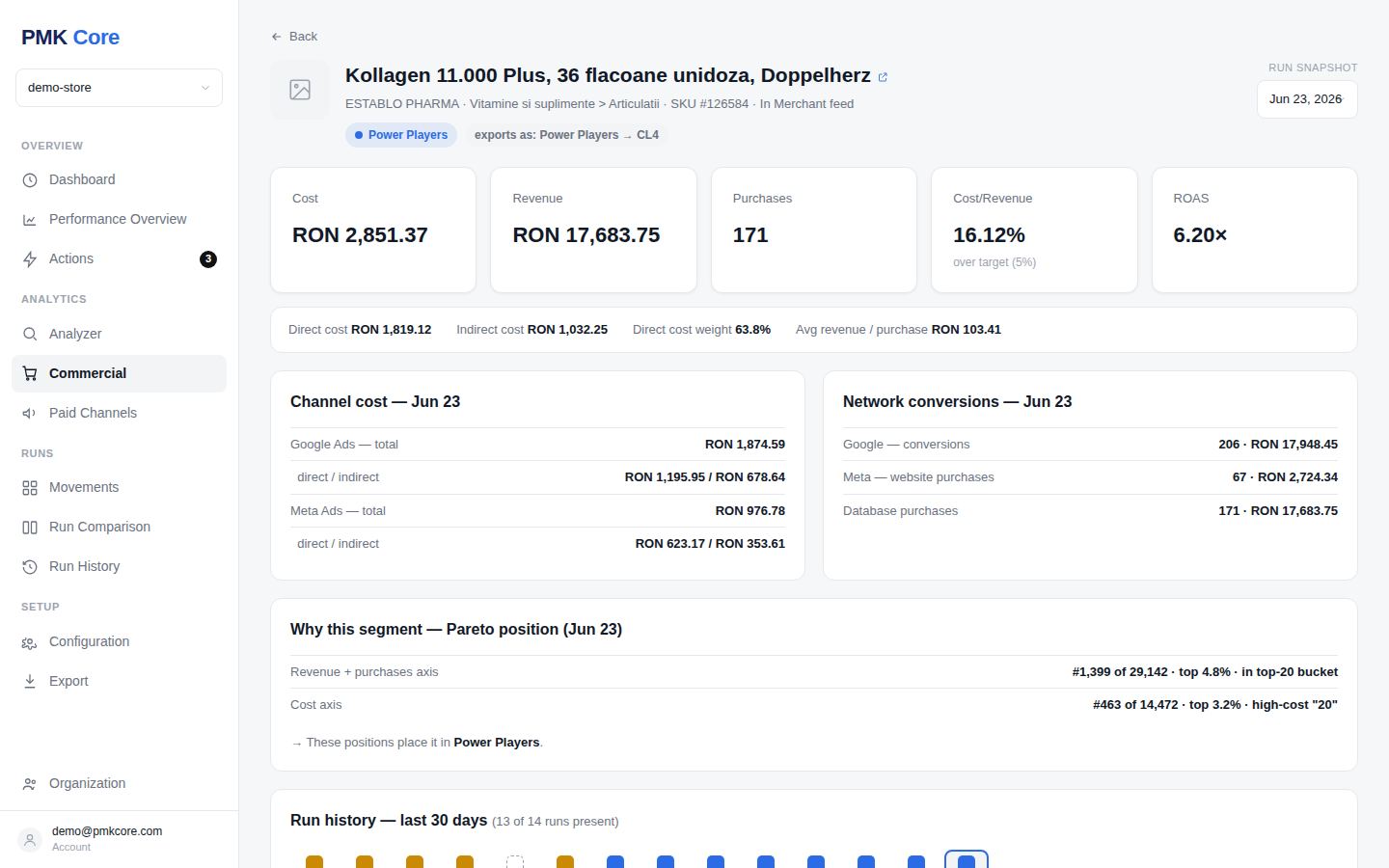This screenshot has height=868, width=1389.
Task: Click the product image placeholder thumbnail
Action: coord(300,90)
